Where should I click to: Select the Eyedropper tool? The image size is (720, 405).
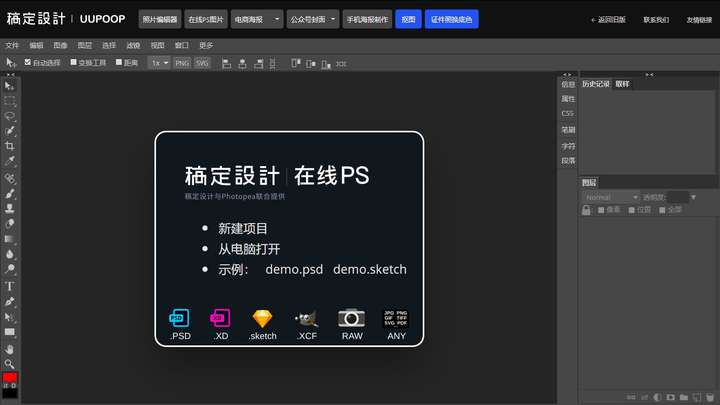point(9,161)
